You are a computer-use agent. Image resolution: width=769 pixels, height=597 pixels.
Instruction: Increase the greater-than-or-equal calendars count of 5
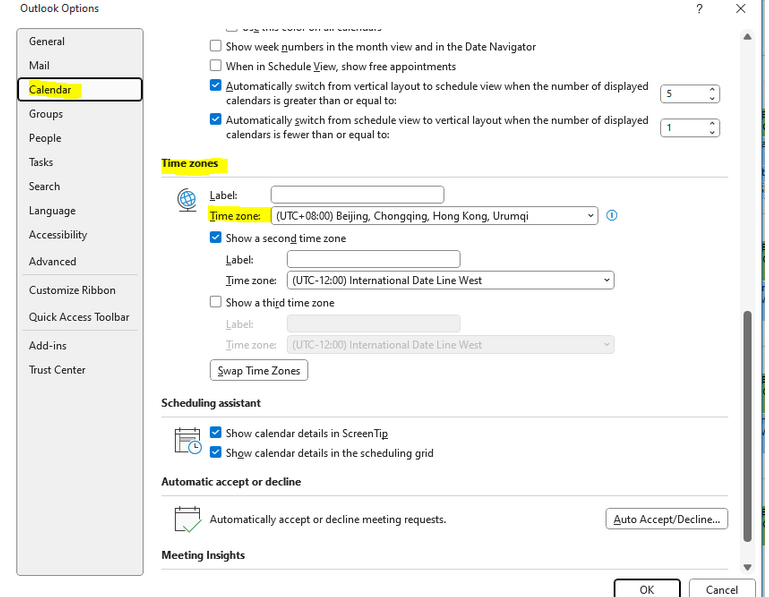coord(712,89)
